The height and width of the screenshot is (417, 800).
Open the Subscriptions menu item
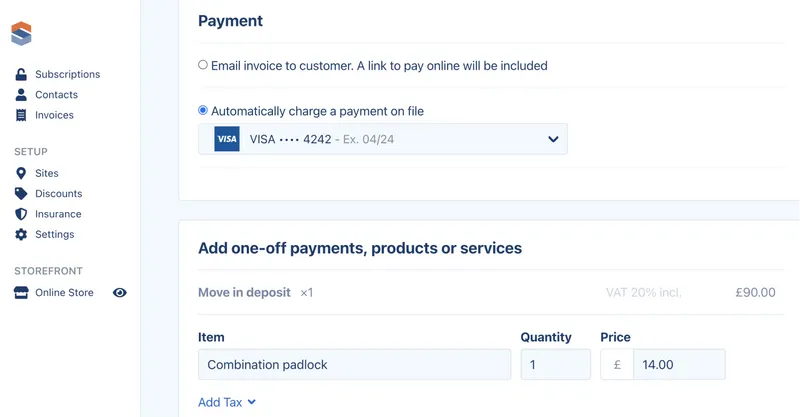pos(67,75)
